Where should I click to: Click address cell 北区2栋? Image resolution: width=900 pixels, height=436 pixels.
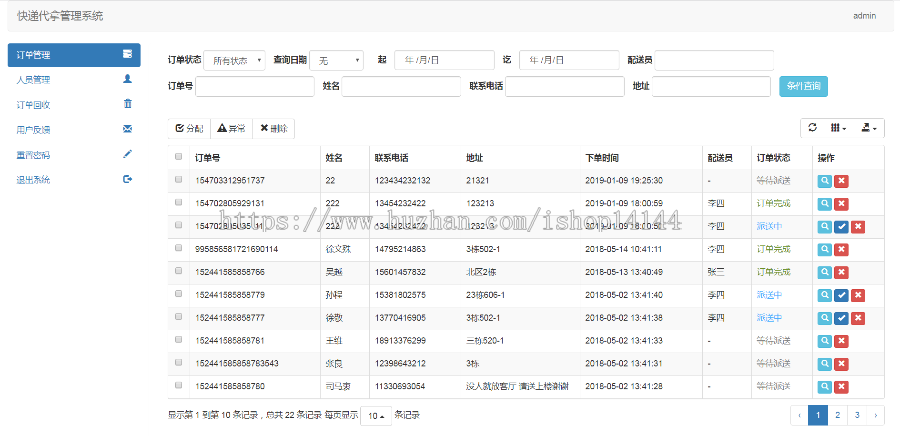click(481, 272)
